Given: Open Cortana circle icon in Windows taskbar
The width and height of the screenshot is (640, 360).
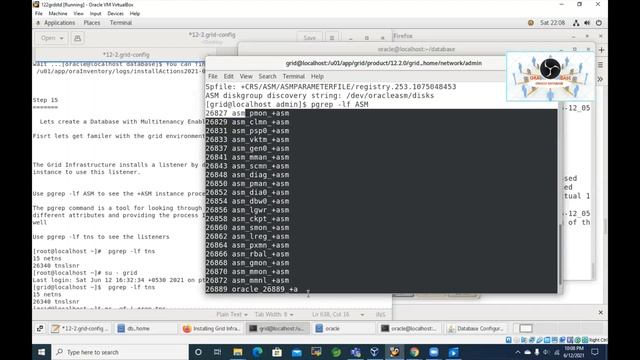Looking at the screenshot, I should (198, 352).
